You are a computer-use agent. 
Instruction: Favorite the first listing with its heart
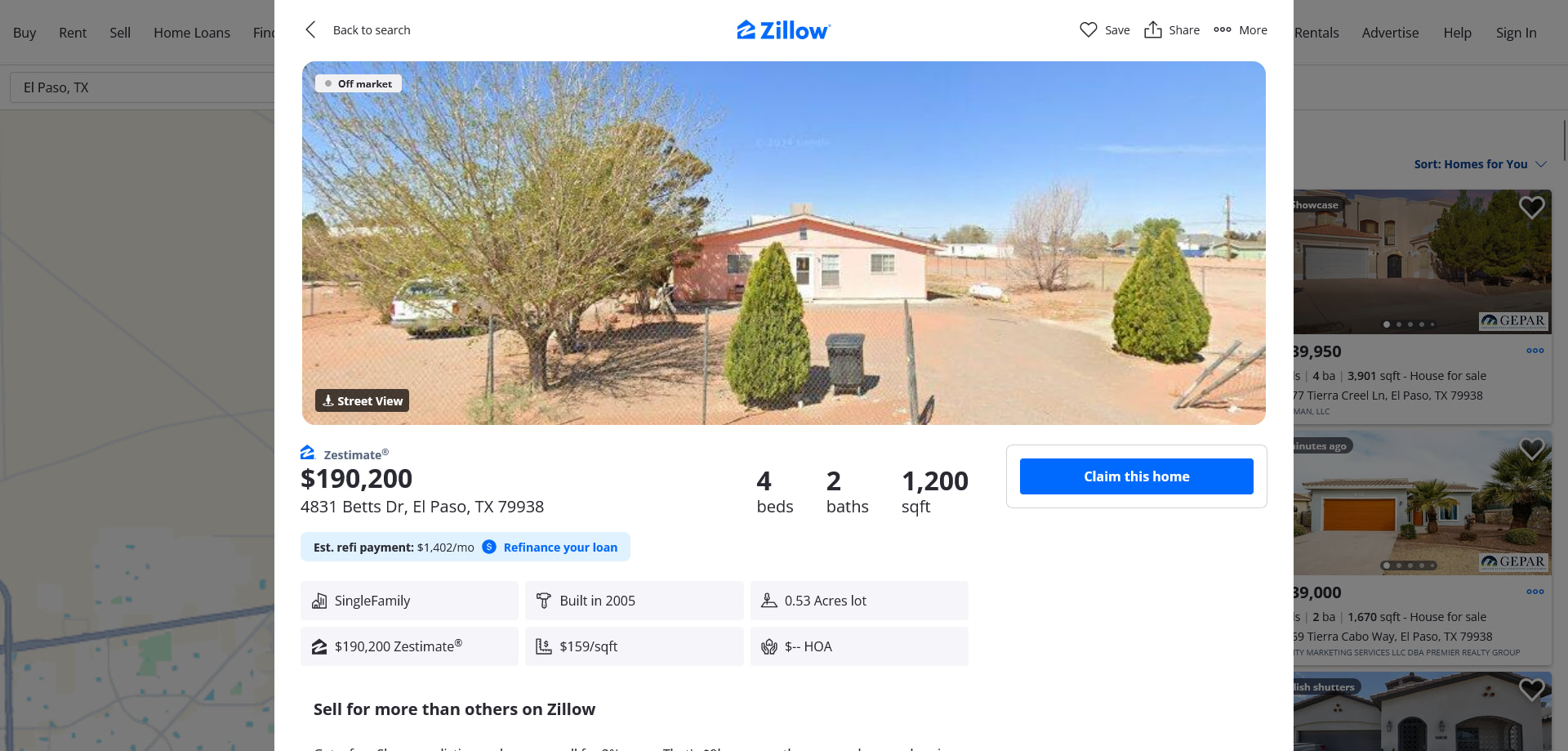1531,208
